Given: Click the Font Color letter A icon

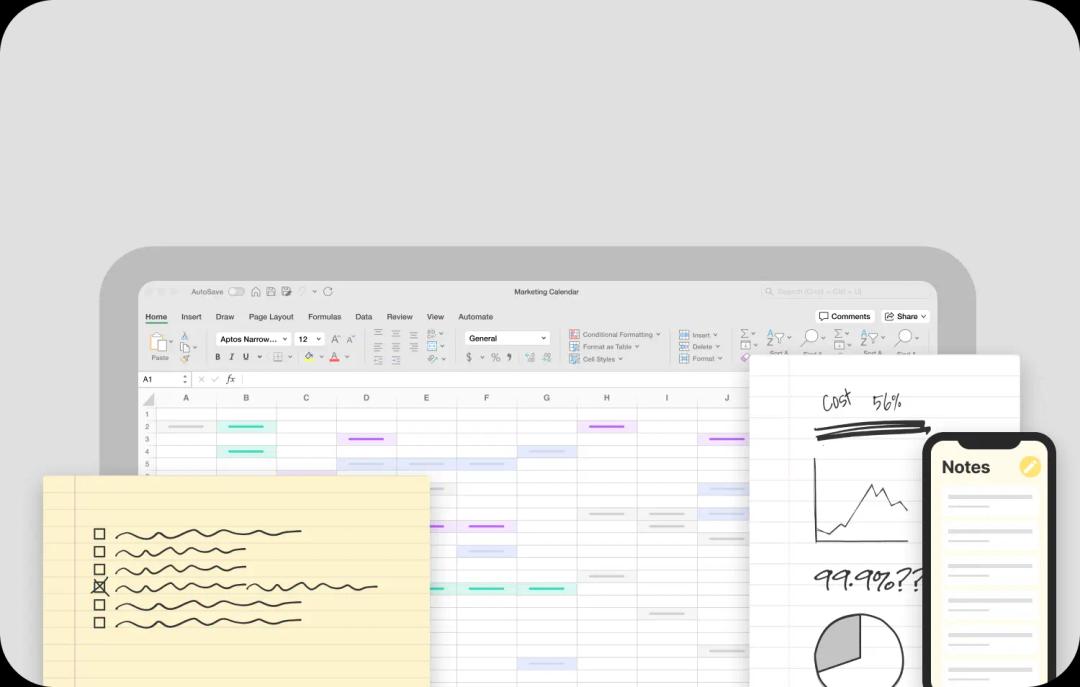Looking at the screenshot, I should [335, 357].
